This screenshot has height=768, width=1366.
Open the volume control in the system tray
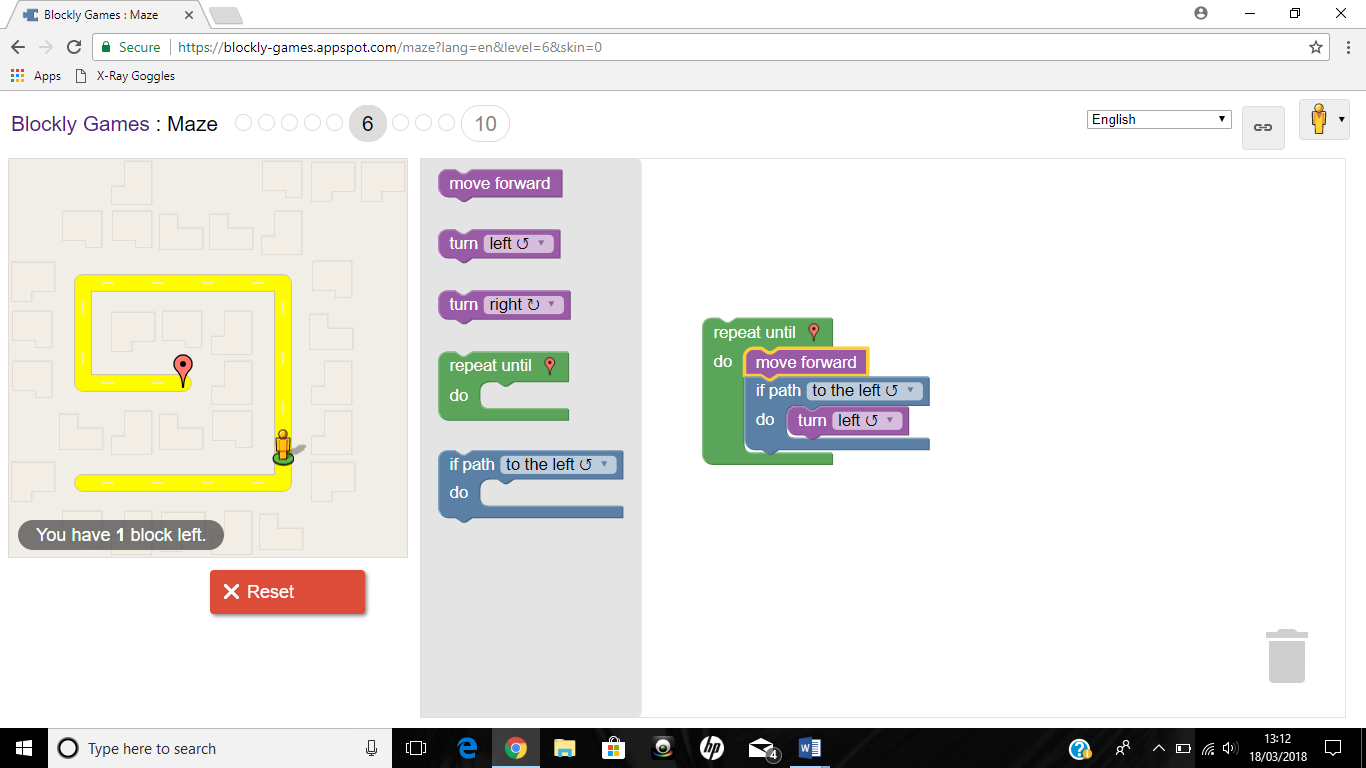tap(1230, 748)
